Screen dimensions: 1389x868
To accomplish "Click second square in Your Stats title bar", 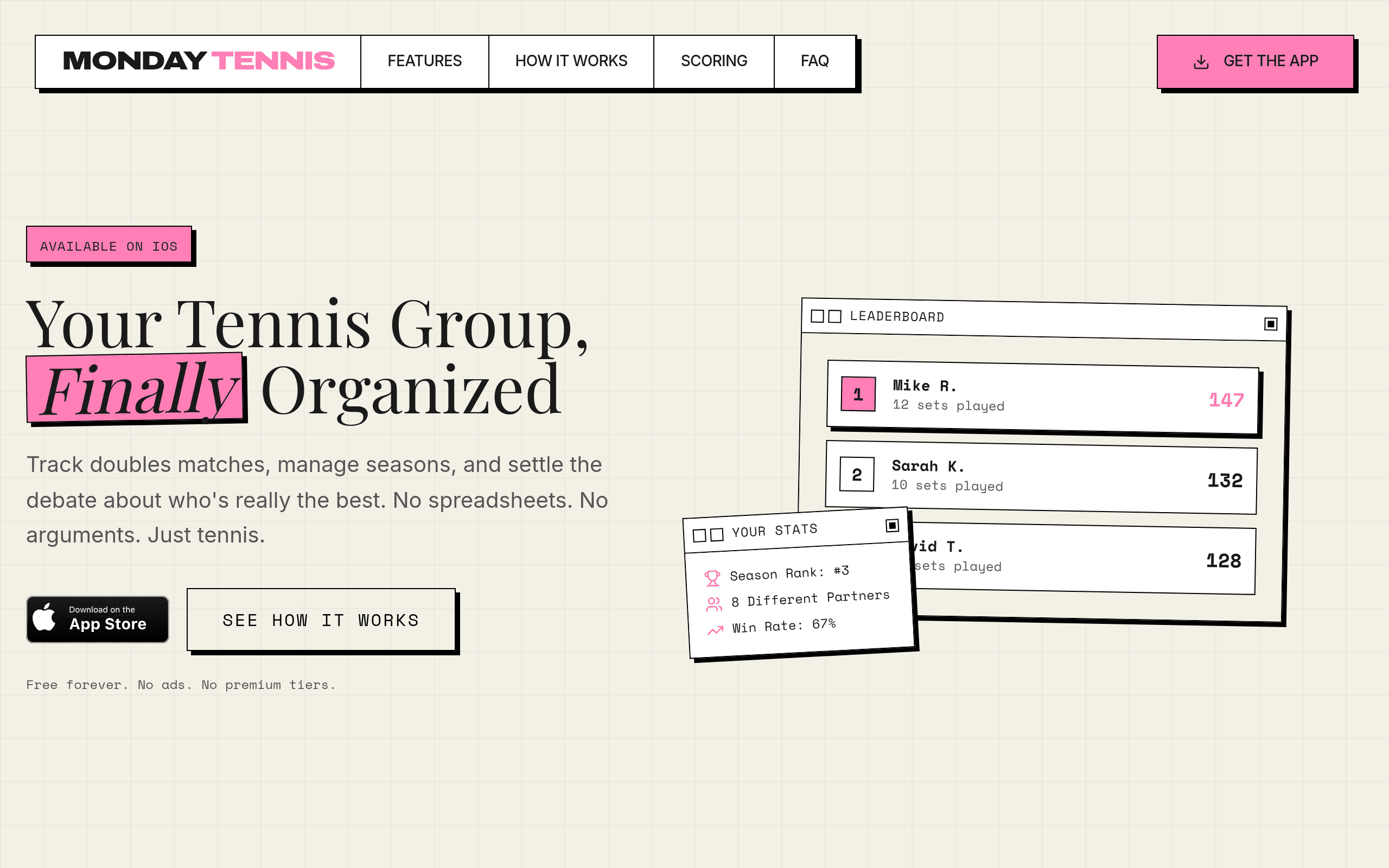I will coord(717,534).
